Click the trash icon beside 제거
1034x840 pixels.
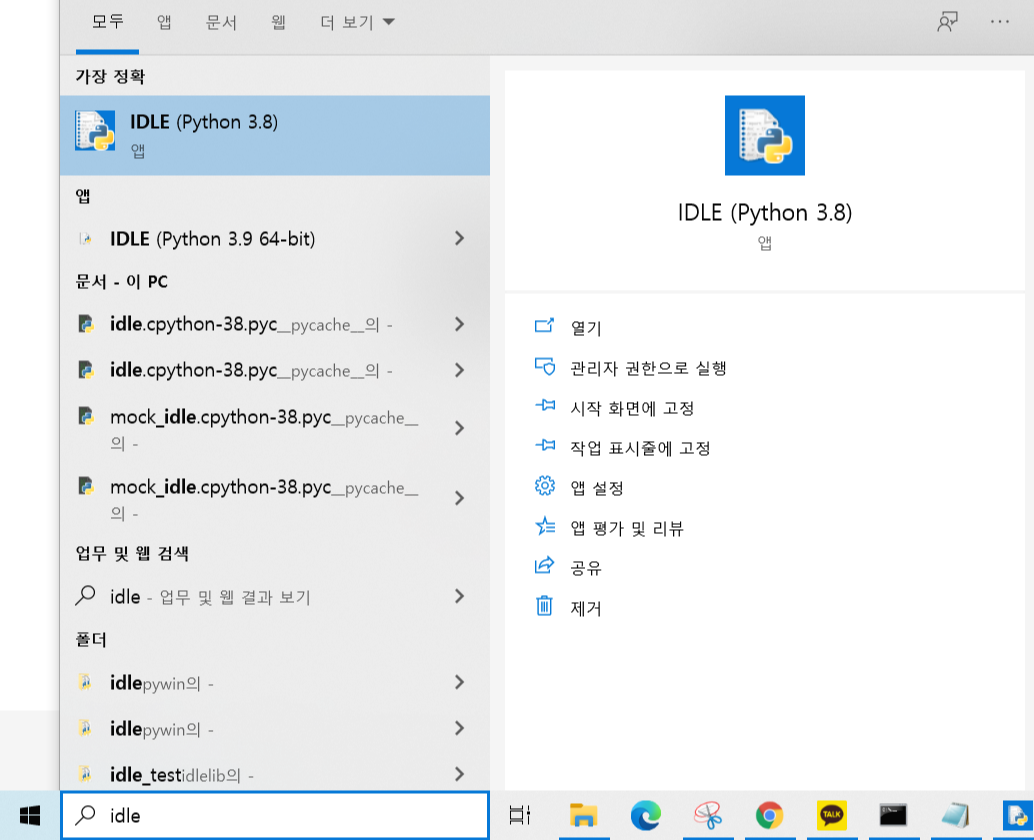(x=544, y=606)
